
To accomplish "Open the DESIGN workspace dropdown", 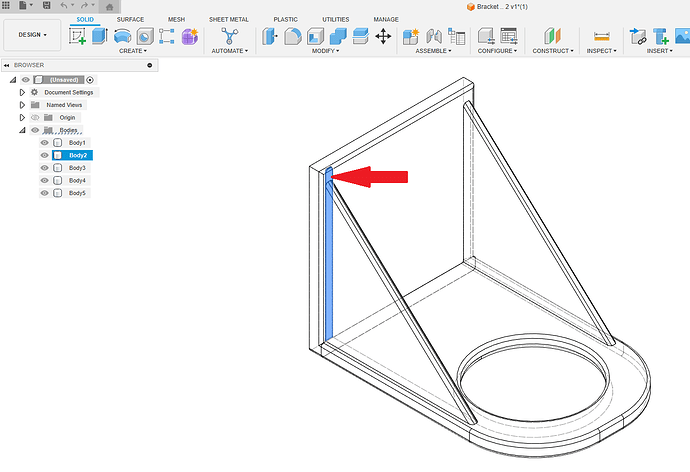I will click(32, 35).
